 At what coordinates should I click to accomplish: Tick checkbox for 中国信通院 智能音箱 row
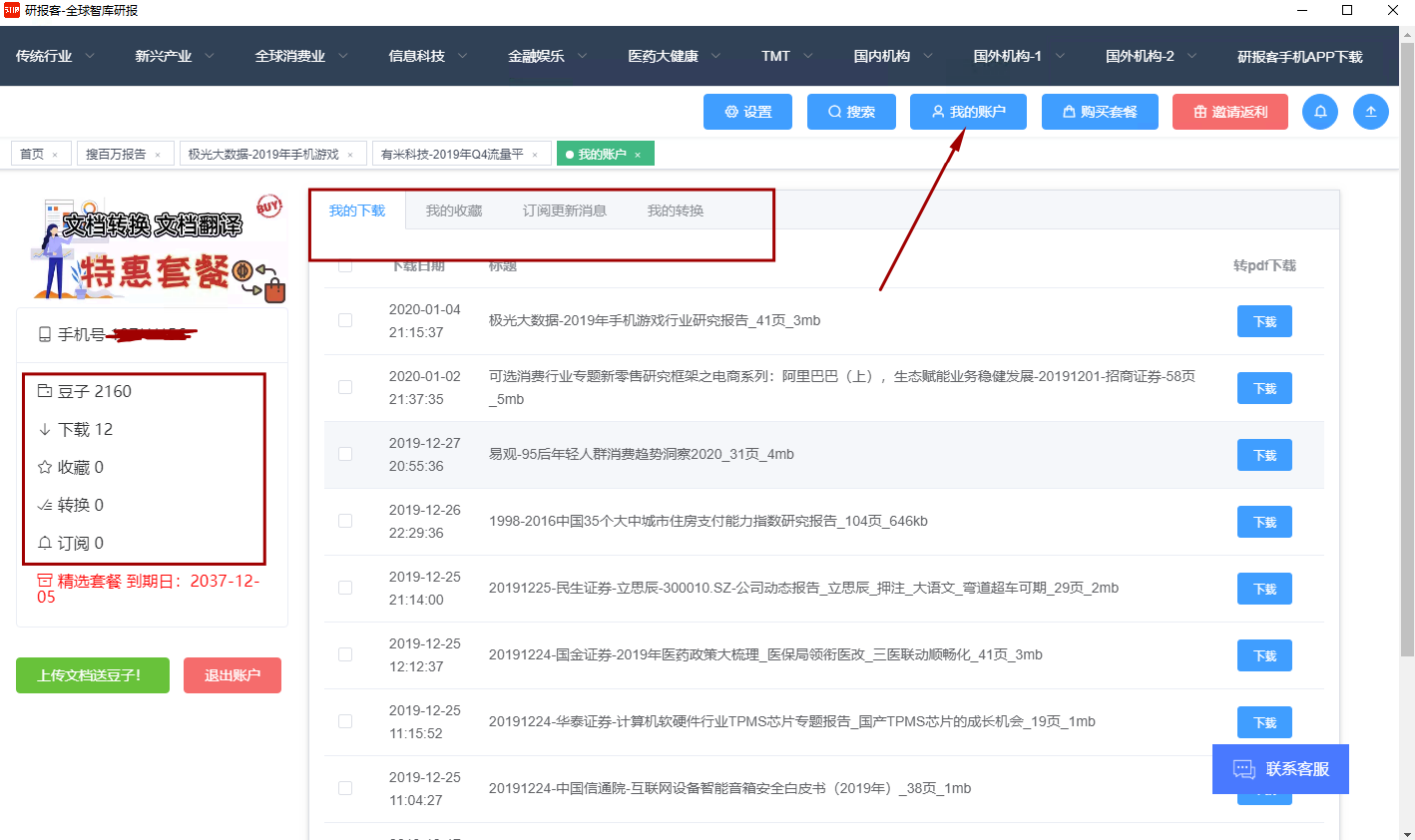(345, 788)
